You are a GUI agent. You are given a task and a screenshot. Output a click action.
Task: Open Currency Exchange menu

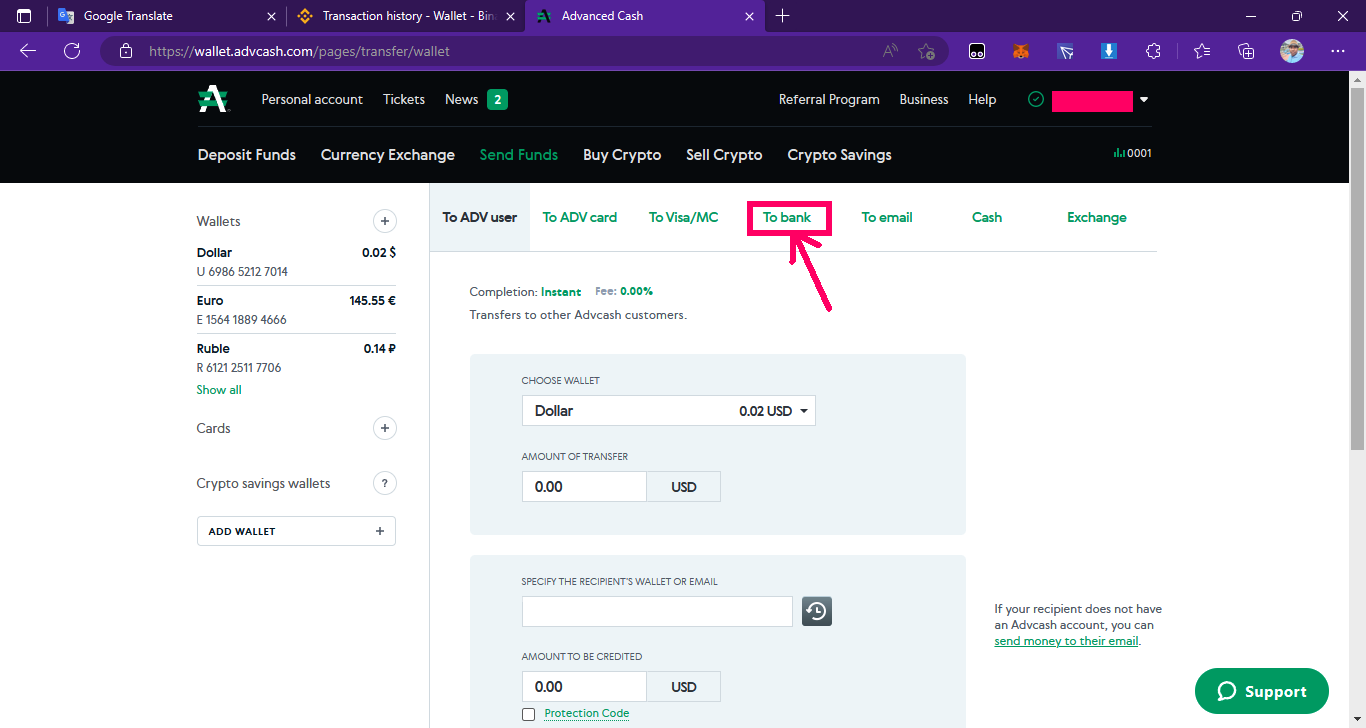(x=388, y=155)
